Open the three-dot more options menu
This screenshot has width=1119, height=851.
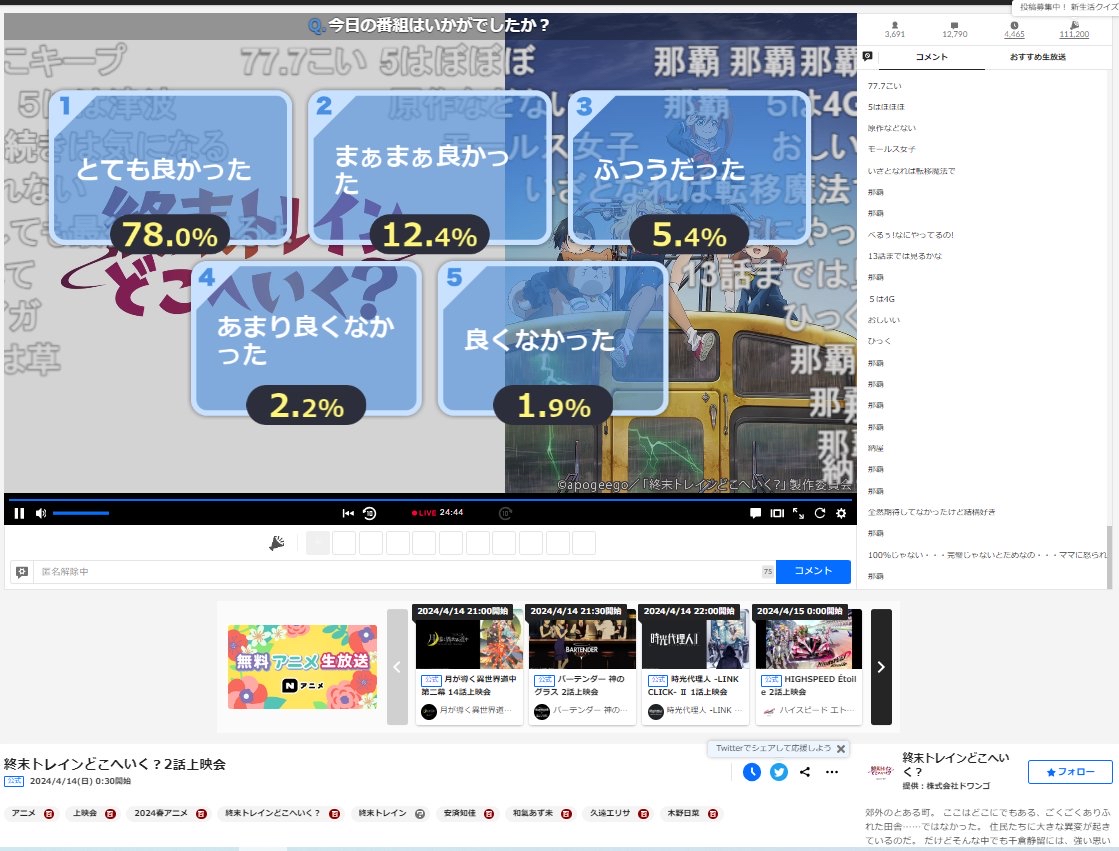coord(831,772)
